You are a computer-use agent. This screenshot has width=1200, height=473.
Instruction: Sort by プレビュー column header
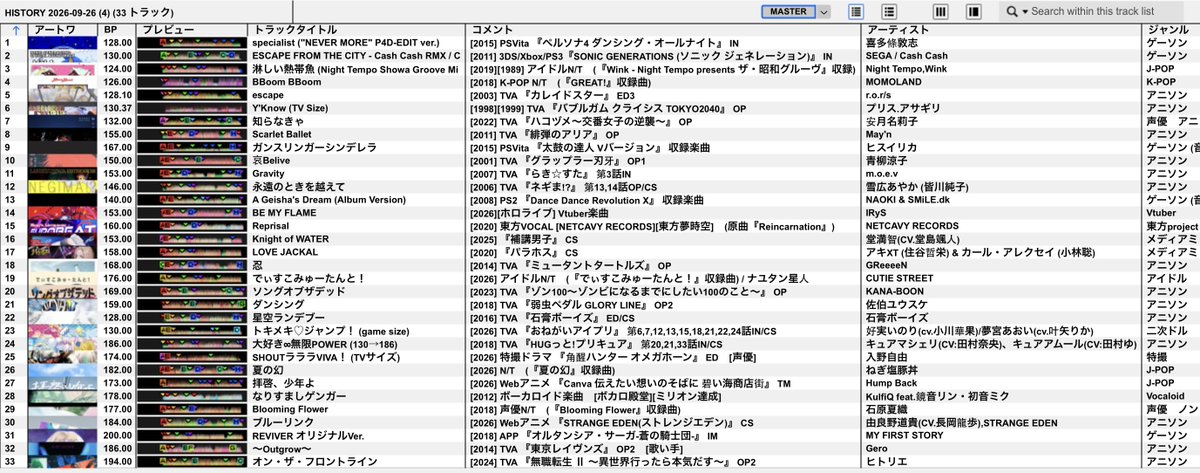click(x=192, y=31)
